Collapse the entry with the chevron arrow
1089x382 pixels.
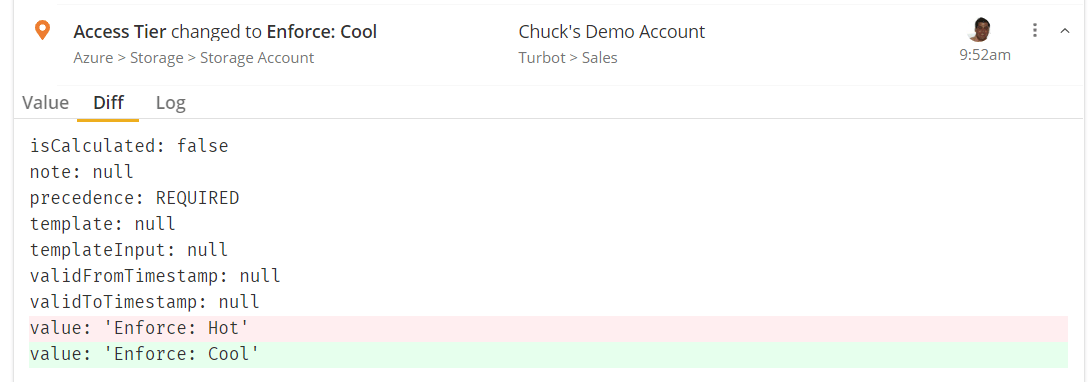1065,30
